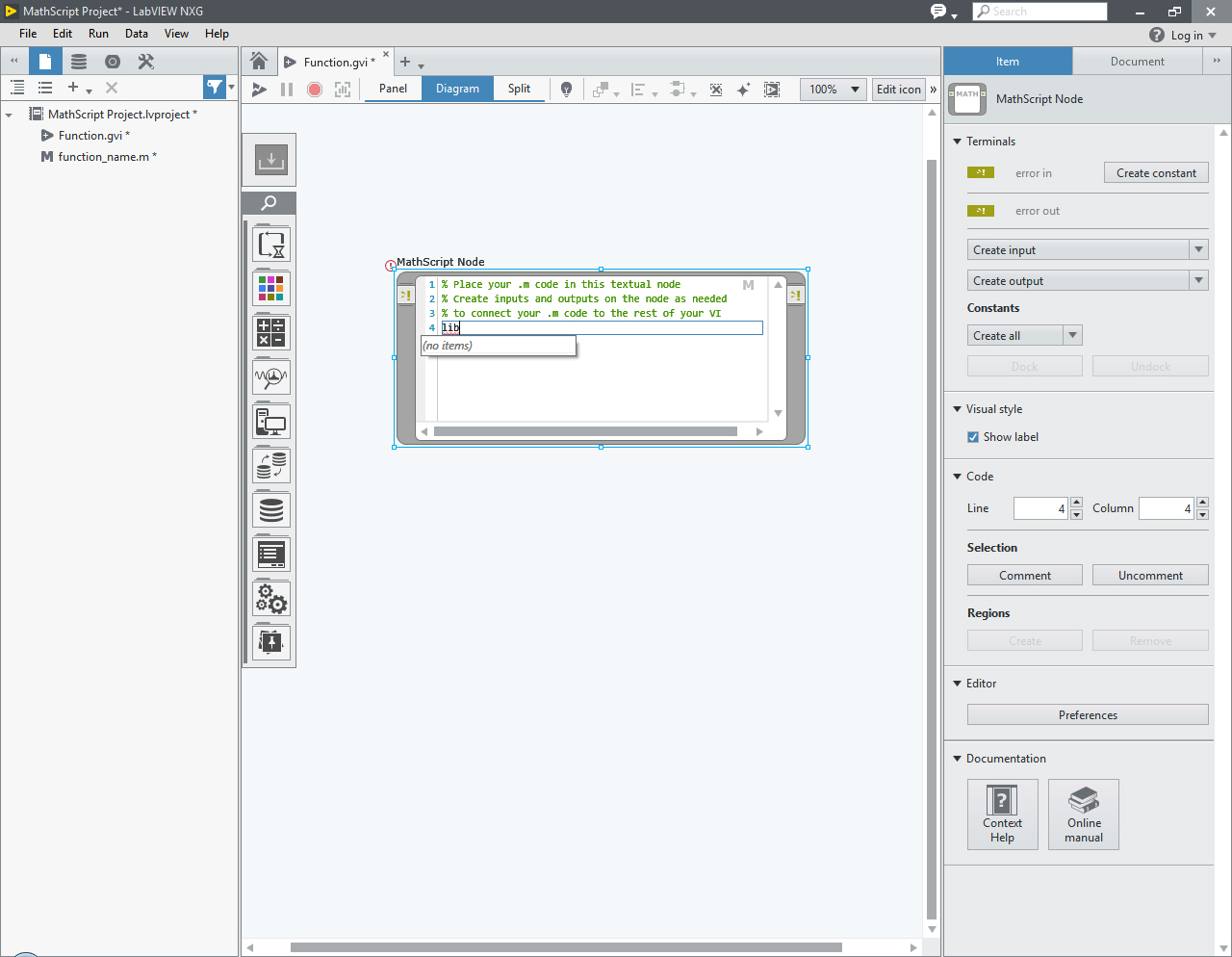Click the Uncomment selection button
Viewport: 1232px width, 957px height.
[x=1150, y=576]
